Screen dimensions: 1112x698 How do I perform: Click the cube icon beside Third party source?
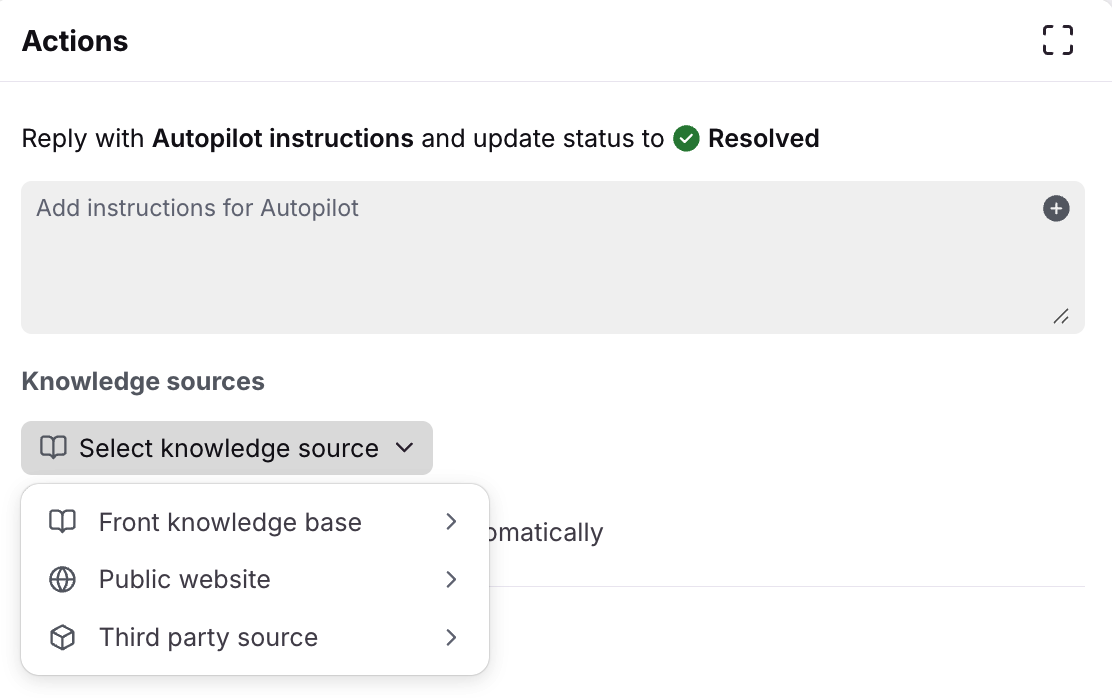click(x=63, y=638)
